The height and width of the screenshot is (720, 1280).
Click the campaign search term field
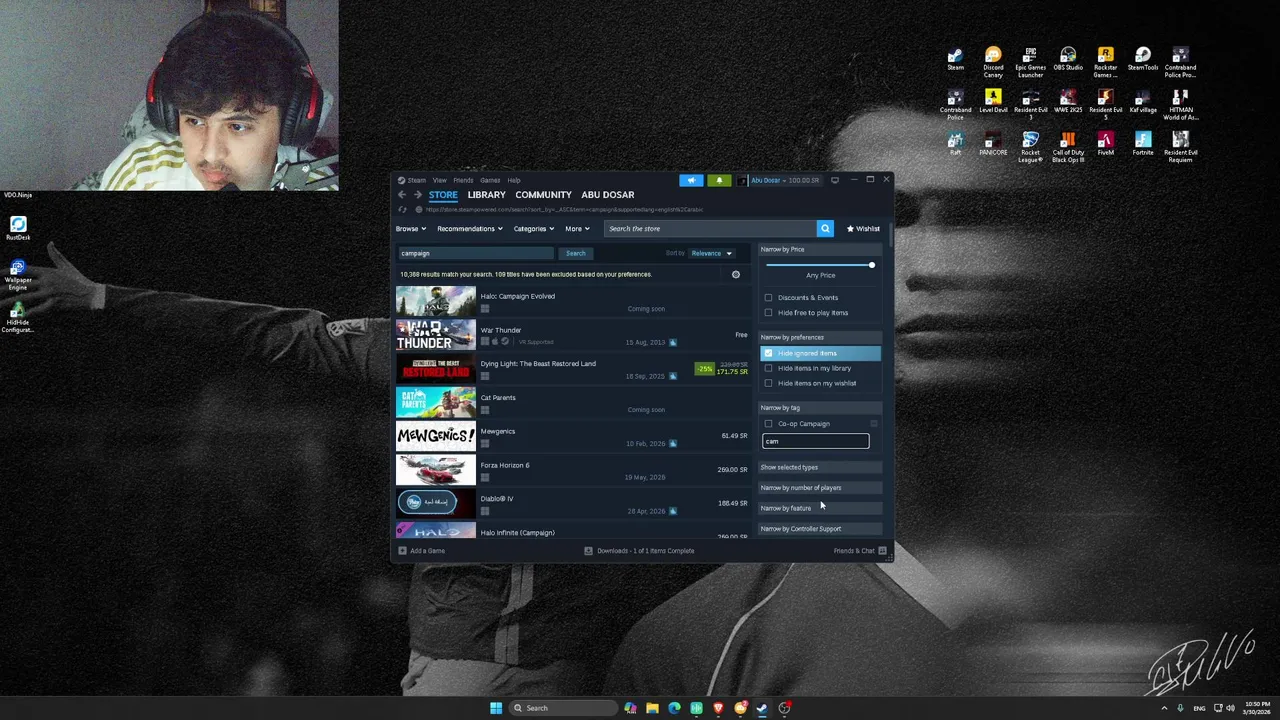pos(476,253)
